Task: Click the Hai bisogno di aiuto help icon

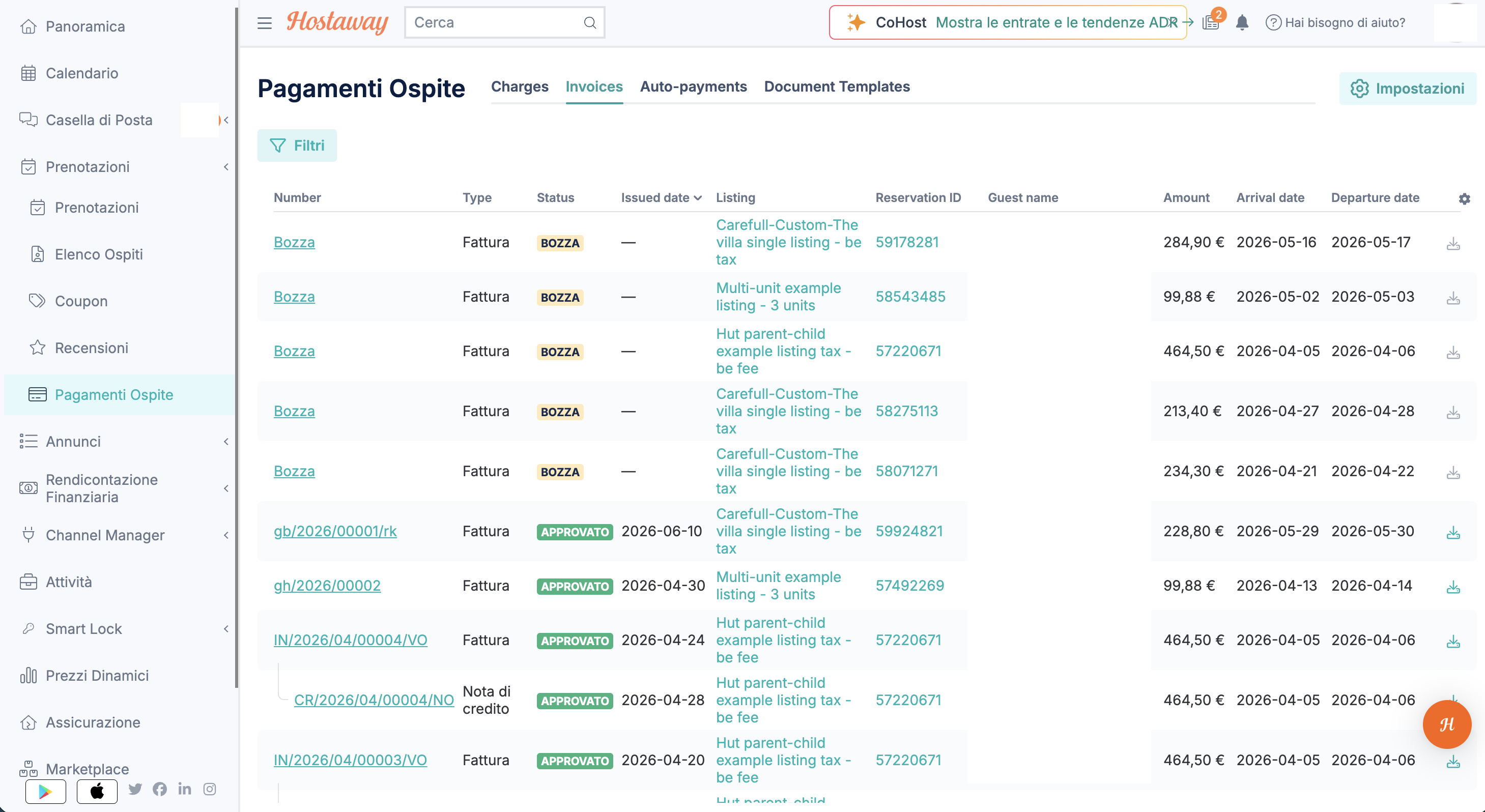Action: pyautogui.click(x=1273, y=22)
